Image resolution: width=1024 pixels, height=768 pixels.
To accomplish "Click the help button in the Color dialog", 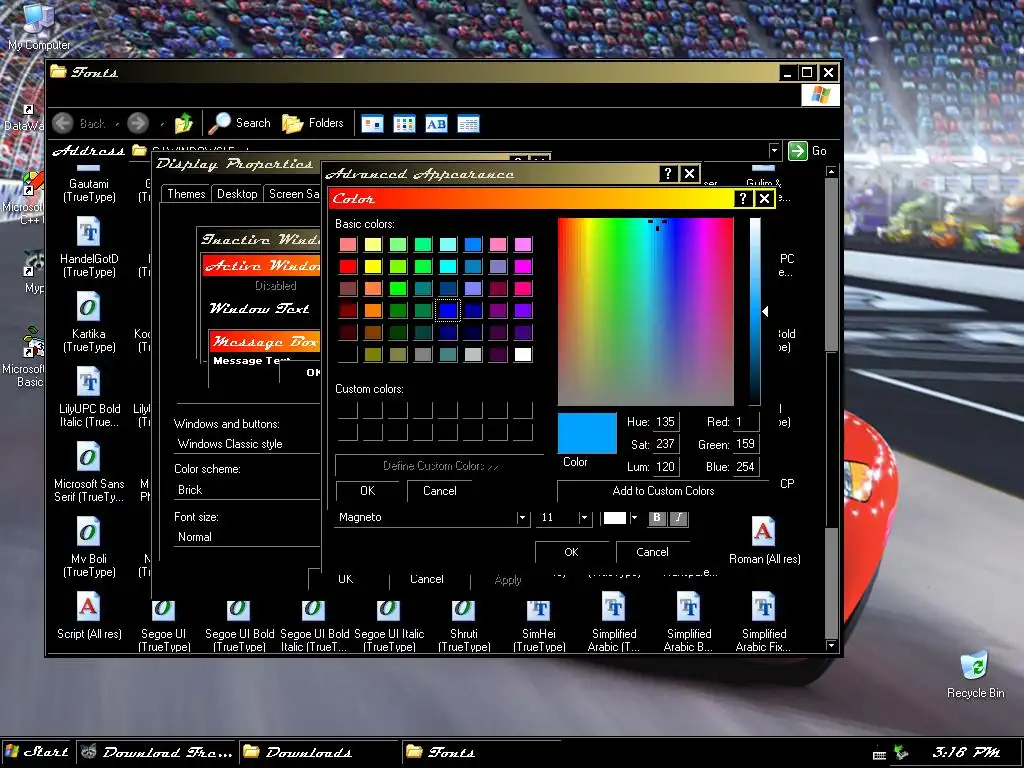I will tap(743, 199).
